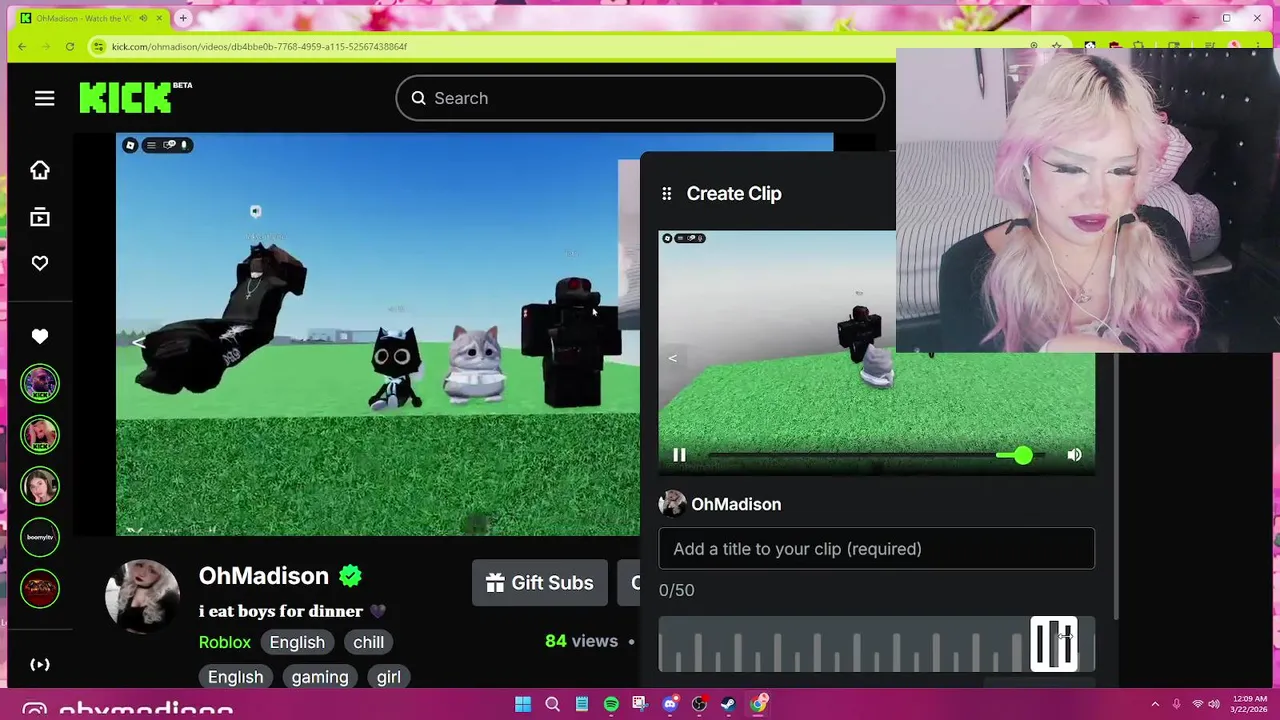Click the site info icon in address bar
The height and width of the screenshot is (720, 1280).
point(98,46)
